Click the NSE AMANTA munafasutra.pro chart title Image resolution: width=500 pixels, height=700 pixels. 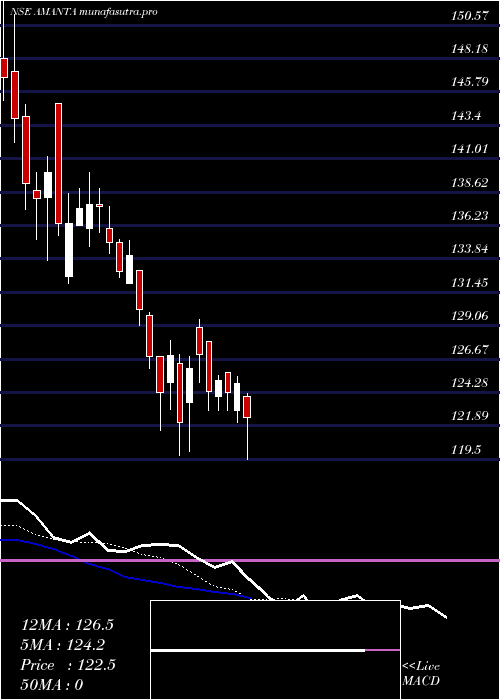coord(83,12)
